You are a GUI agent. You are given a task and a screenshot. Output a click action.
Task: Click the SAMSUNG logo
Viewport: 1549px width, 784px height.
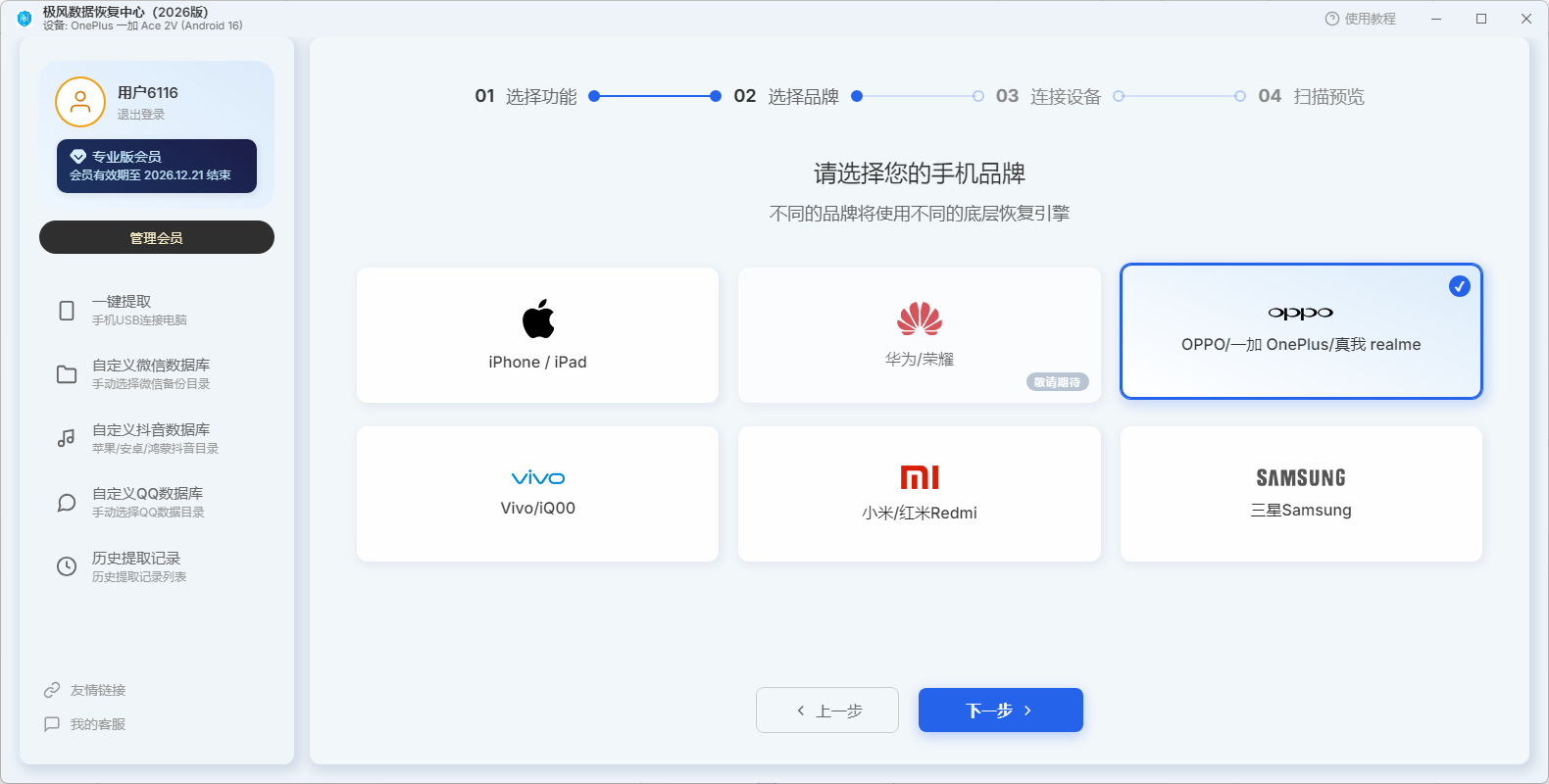click(1301, 478)
